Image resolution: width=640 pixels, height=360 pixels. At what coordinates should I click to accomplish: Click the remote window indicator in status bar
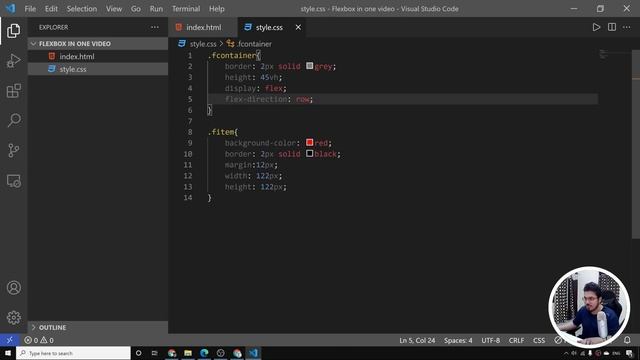(x=9, y=340)
